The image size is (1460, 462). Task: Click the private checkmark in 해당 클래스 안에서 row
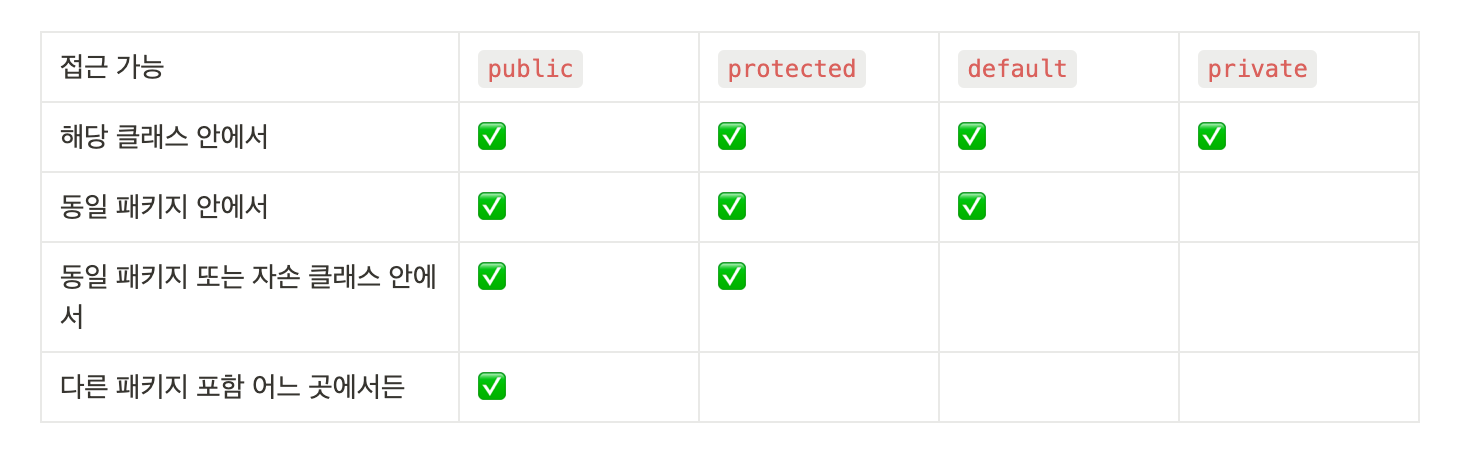coord(1212,136)
